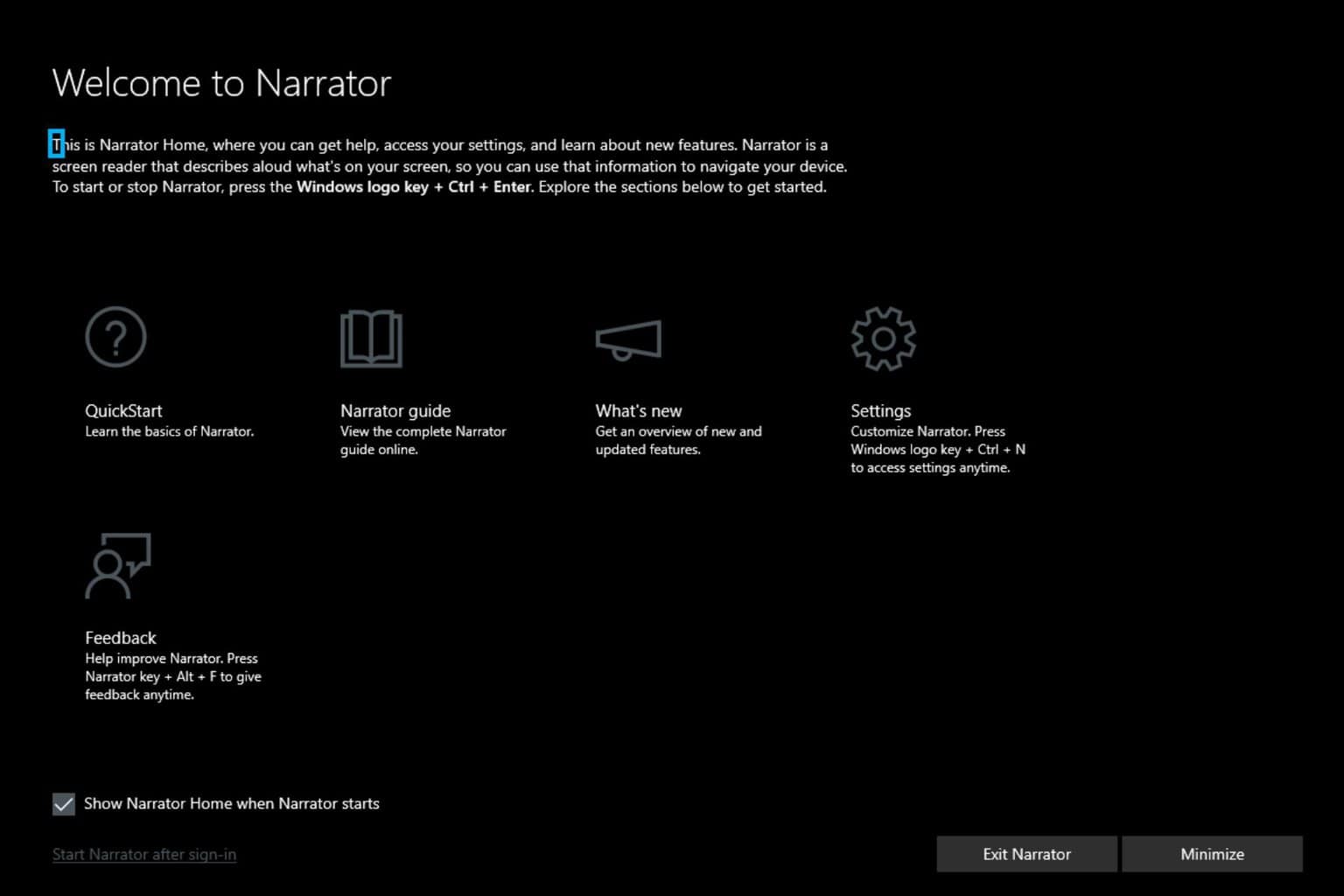Viewport: 1344px width, 896px height.
Task: Click the Exit Narrator button
Action: 1026,854
